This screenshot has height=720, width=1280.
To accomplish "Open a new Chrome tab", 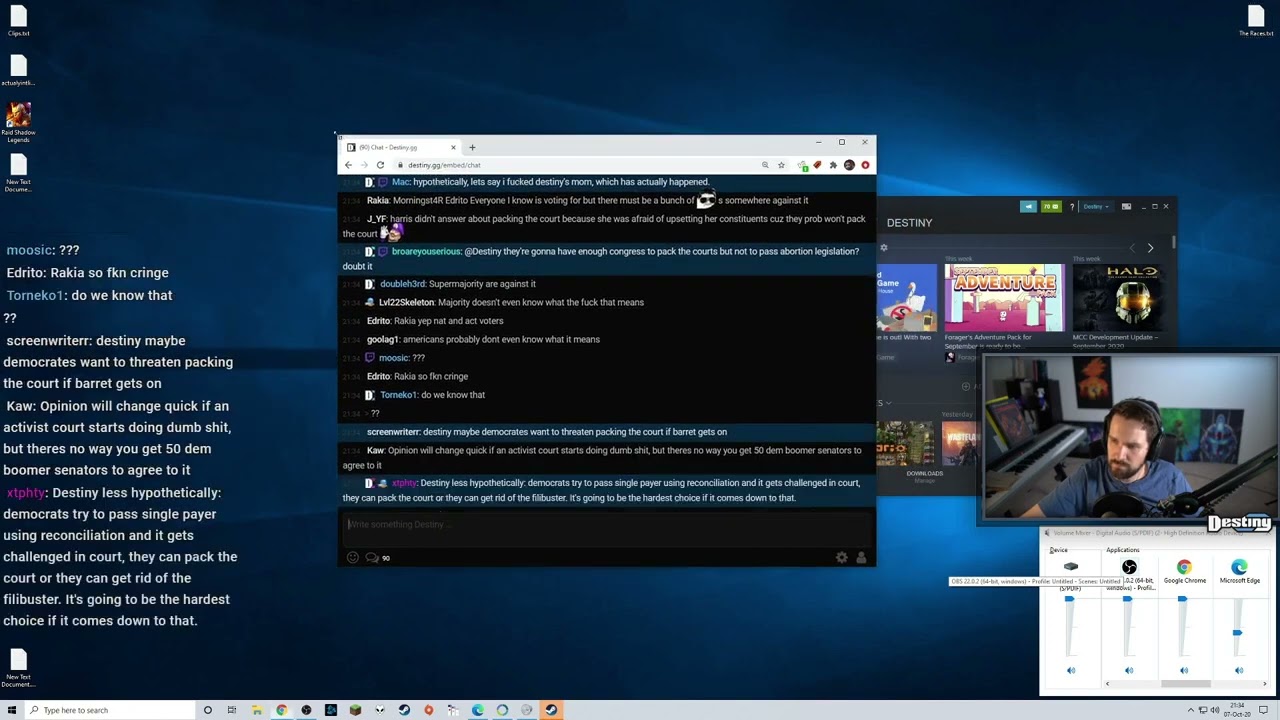I will click(x=472, y=147).
